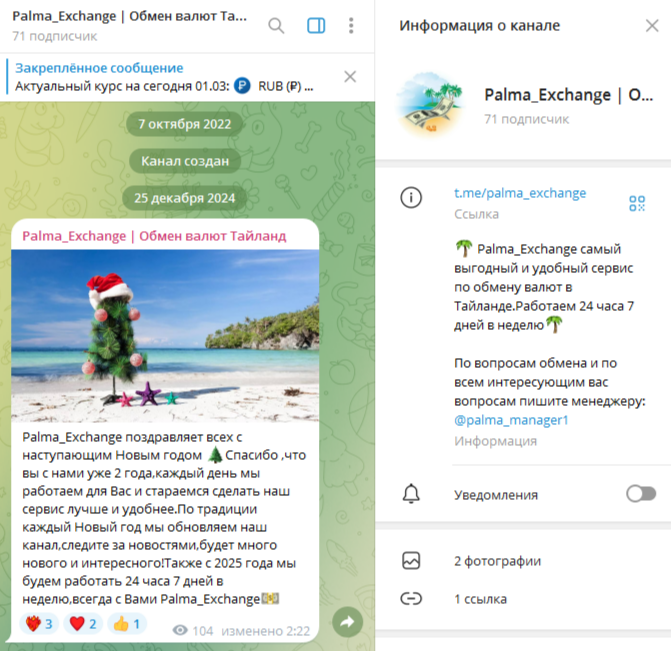Show the channel QR code icon
The height and width of the screenshot is (651, 671).
tap(637, 203)
